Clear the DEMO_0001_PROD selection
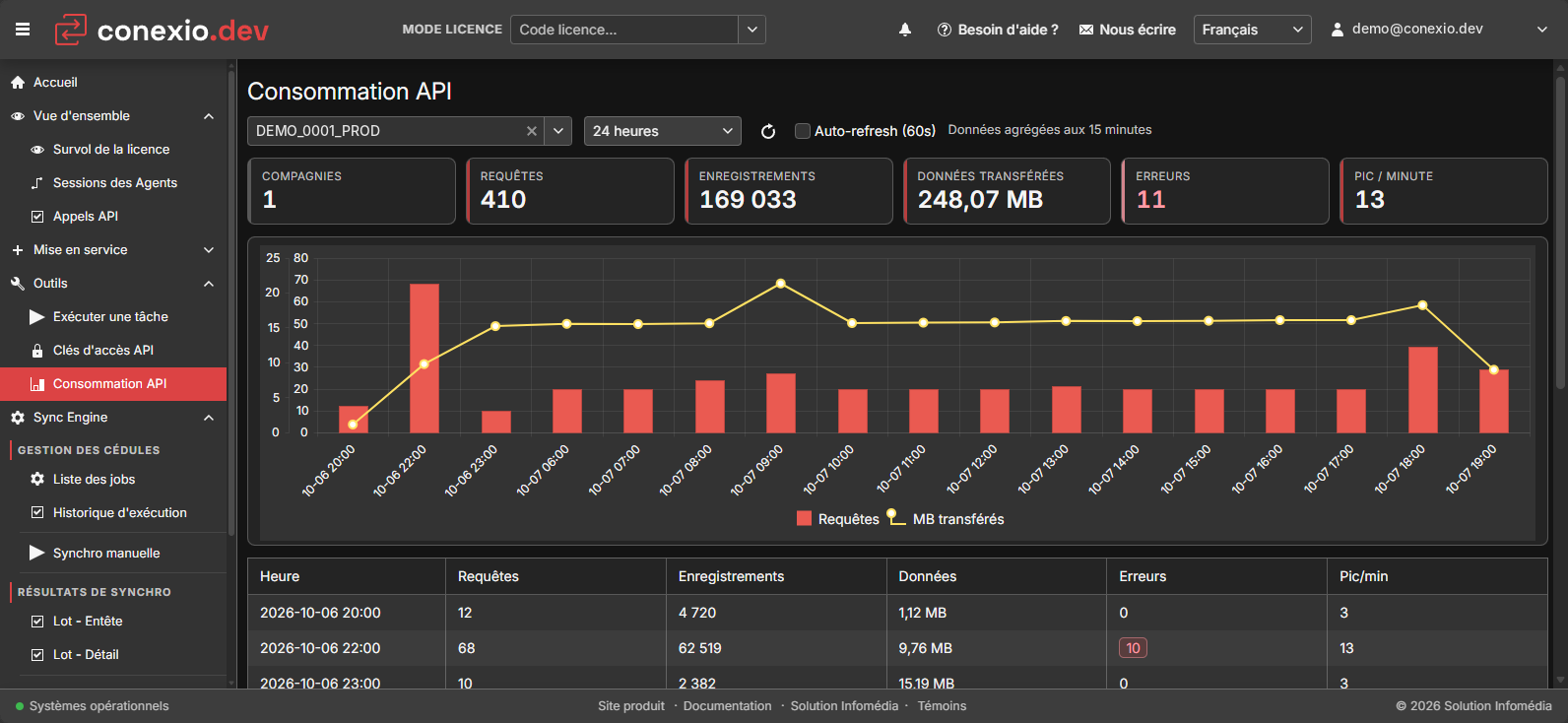The width and height of the screenshot is (1568, 723). pos(532,131)
